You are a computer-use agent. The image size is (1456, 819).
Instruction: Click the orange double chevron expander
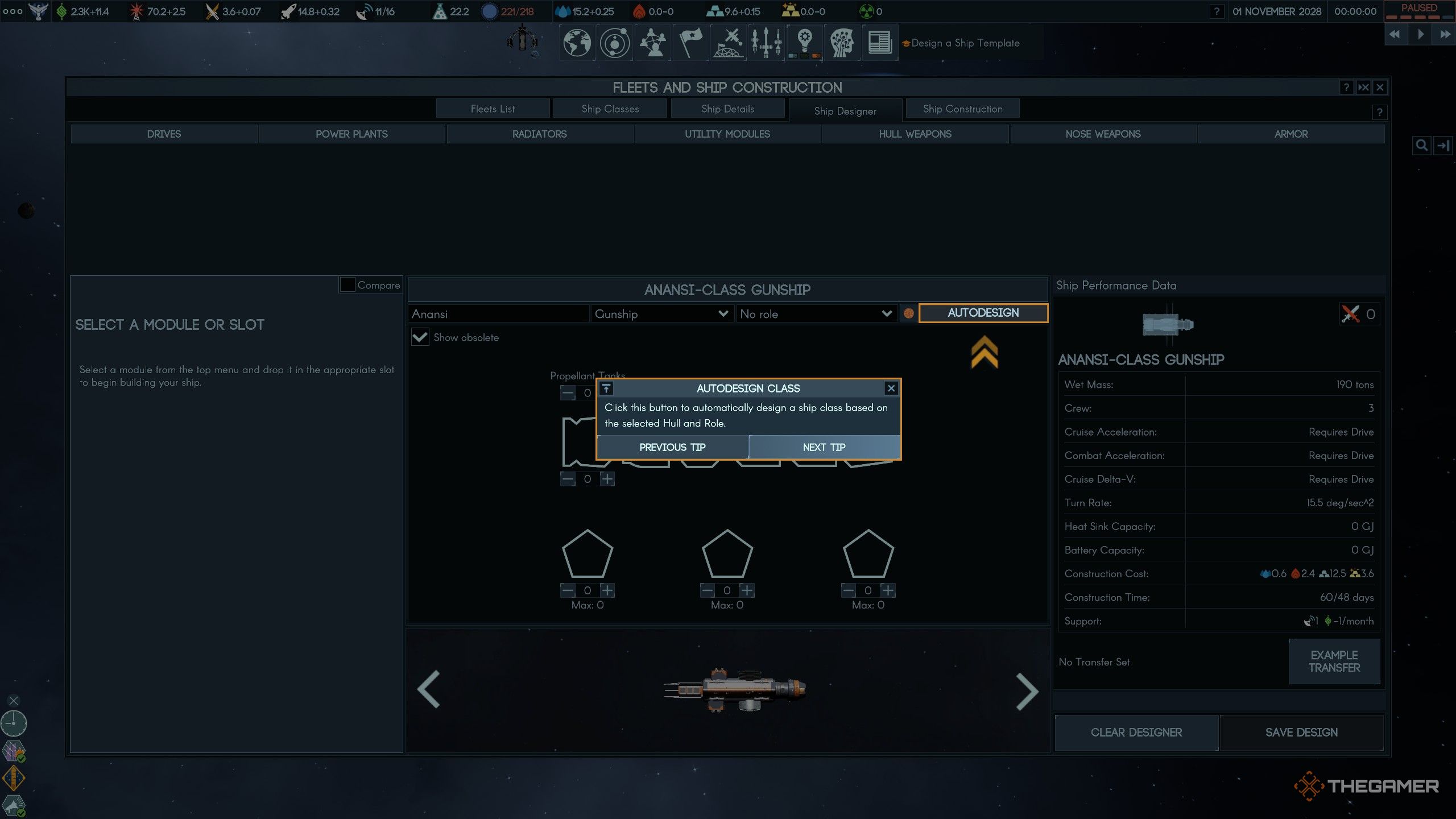click(x=984, y=352)
